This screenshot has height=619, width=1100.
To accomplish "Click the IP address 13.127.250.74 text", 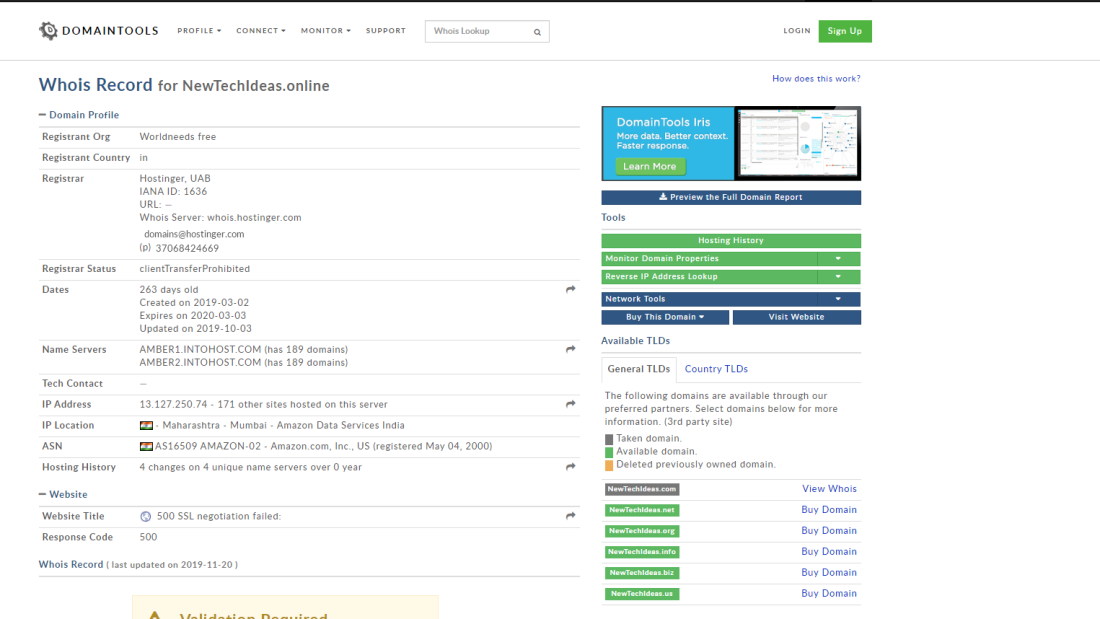I will tap(173, 405).
